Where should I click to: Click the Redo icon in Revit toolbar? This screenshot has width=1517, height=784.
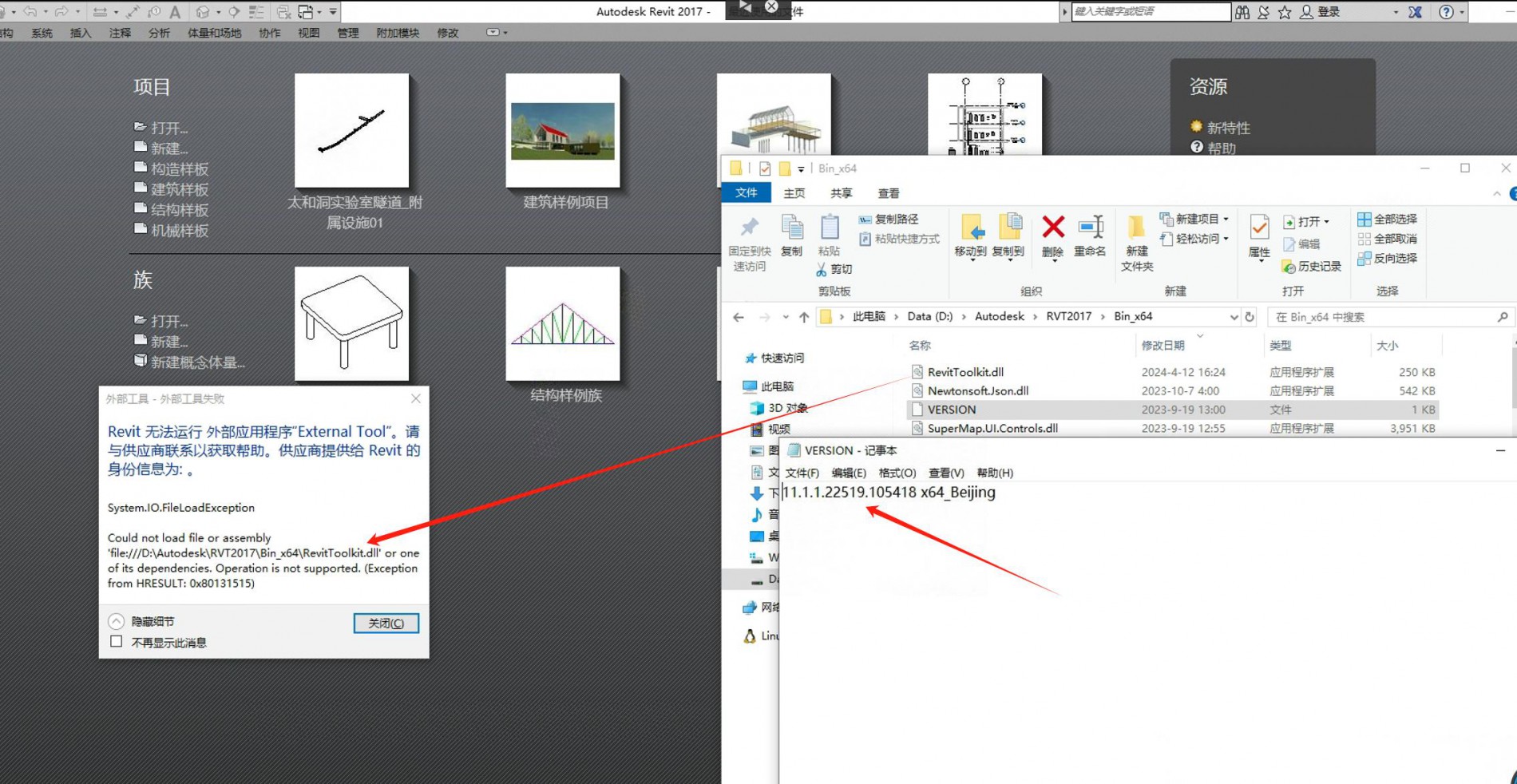[61, 11]
